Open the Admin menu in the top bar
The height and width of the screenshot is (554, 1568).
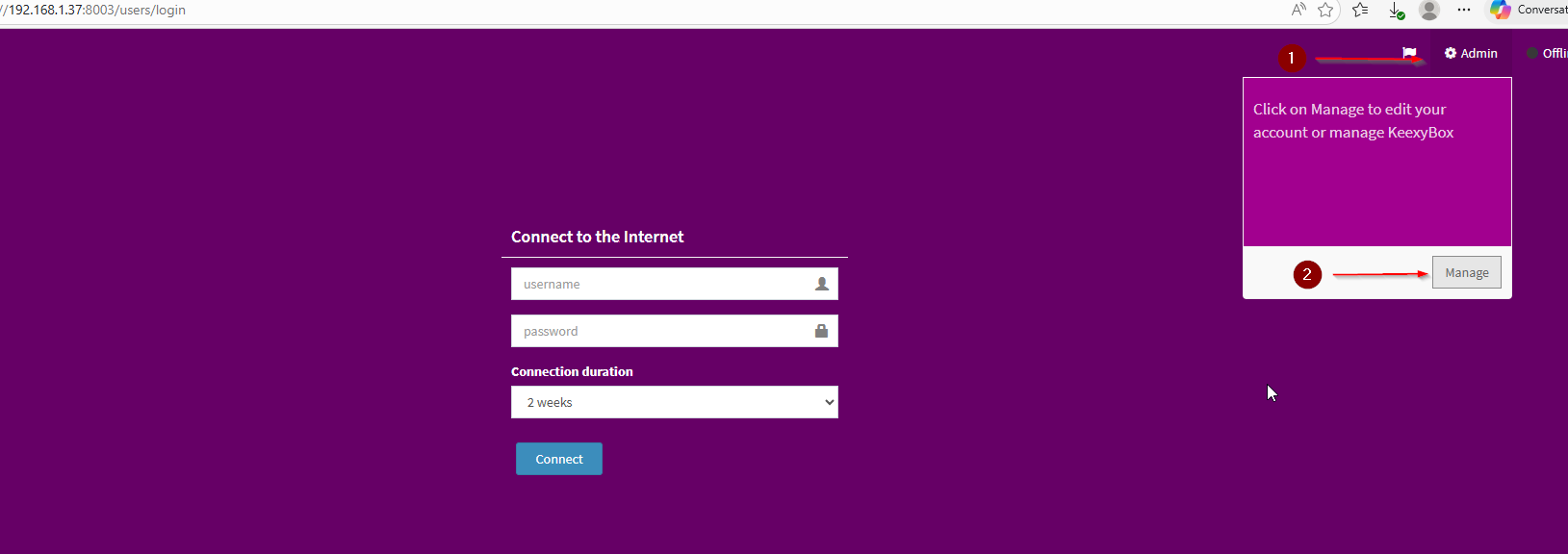(1471, 54)
